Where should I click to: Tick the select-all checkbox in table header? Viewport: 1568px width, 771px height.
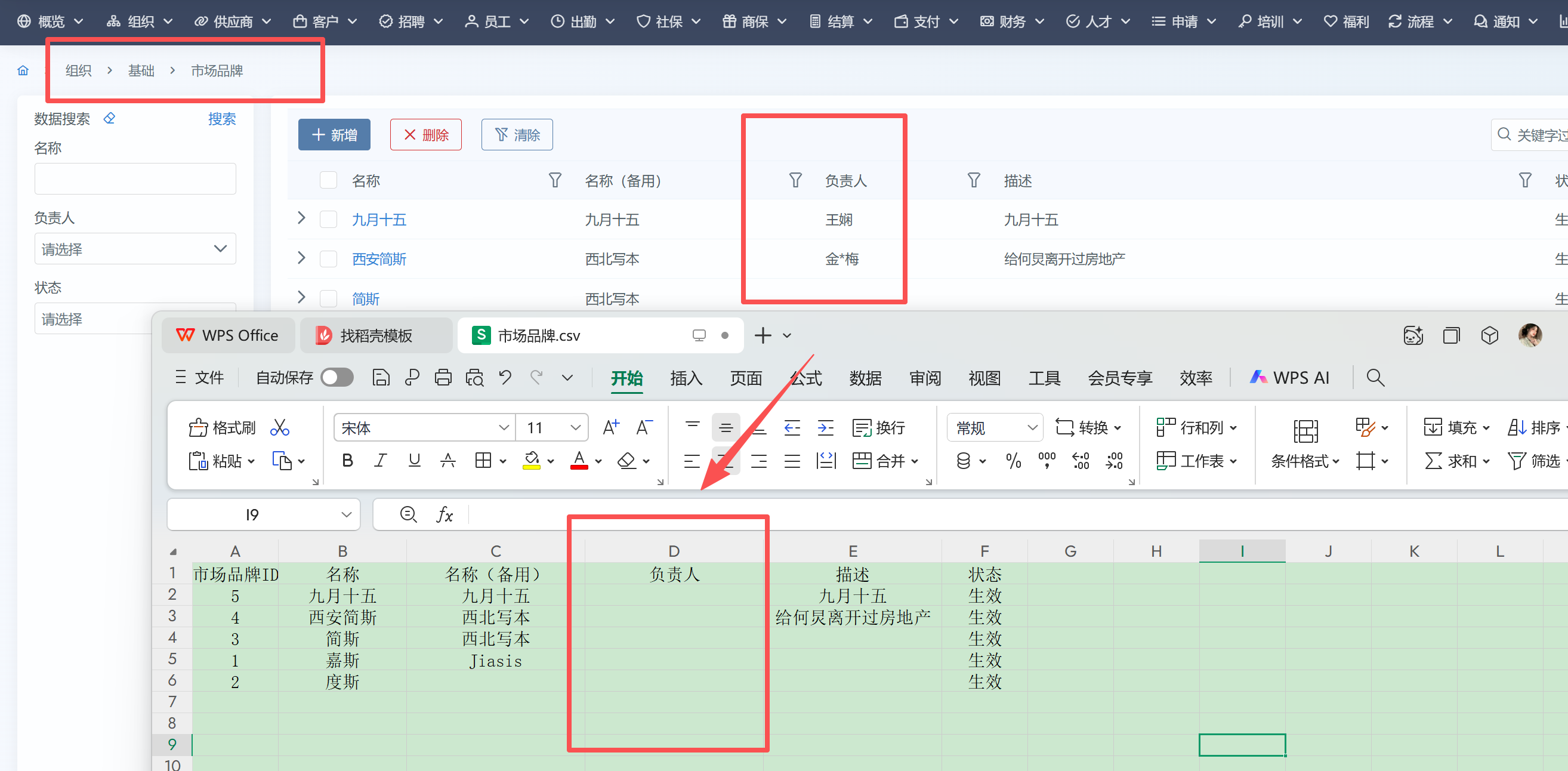click(x=329, y=180)
